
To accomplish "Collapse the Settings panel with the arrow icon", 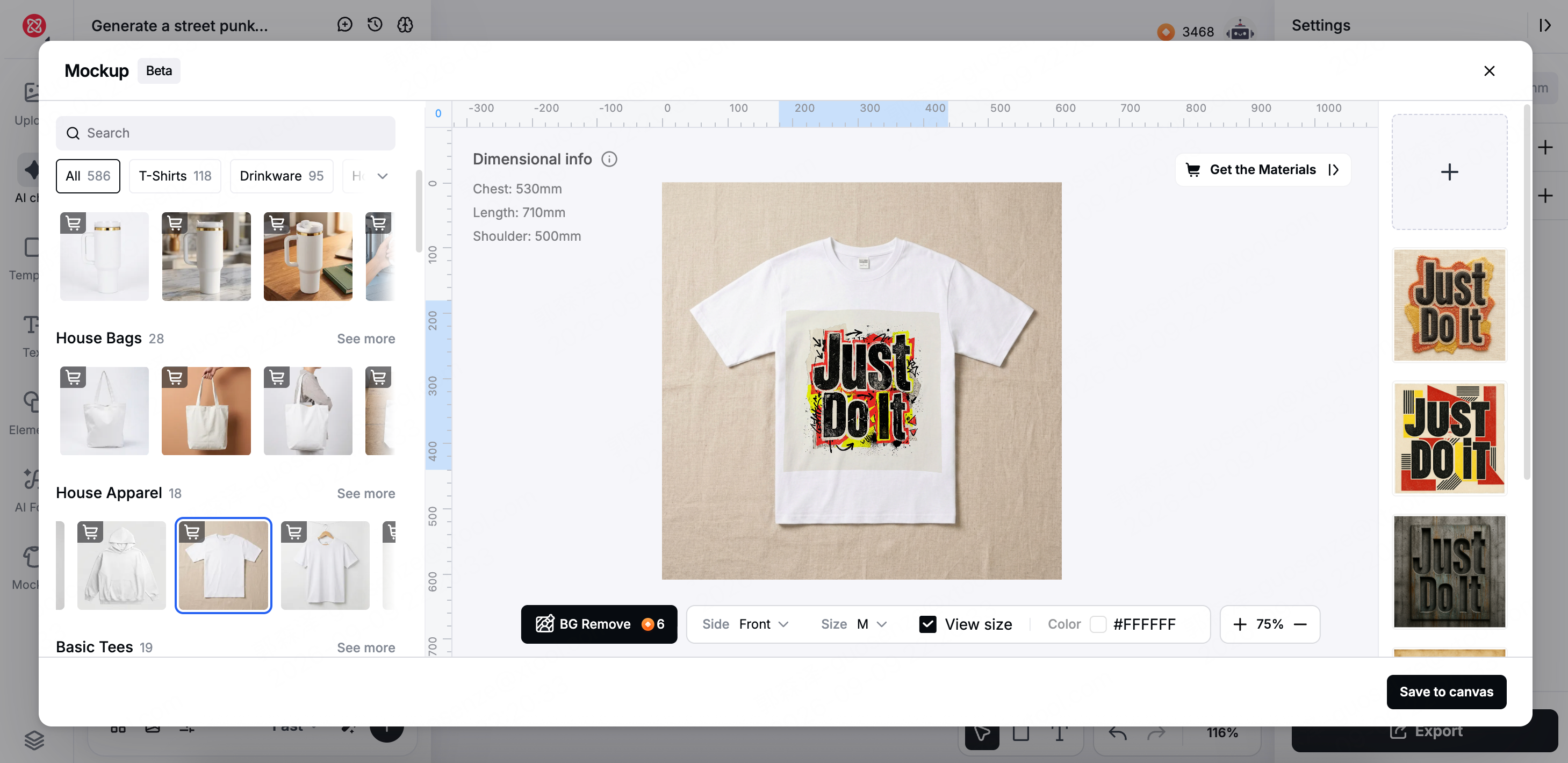I will (x=1544, y=25).
